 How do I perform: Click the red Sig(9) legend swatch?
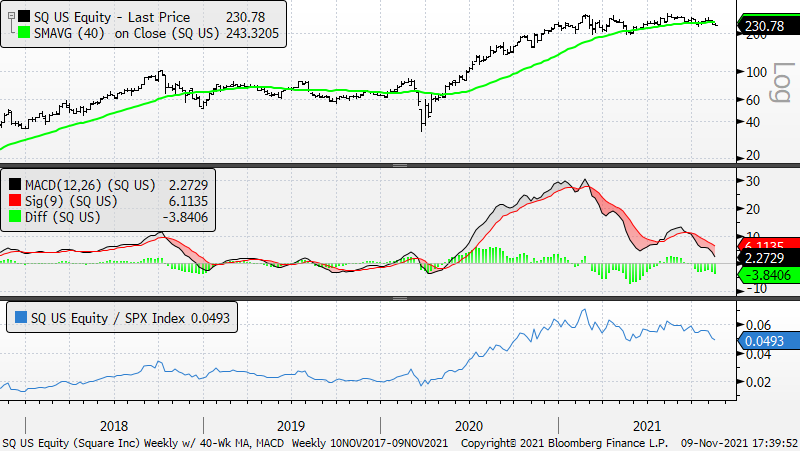[x=15, y=201]
